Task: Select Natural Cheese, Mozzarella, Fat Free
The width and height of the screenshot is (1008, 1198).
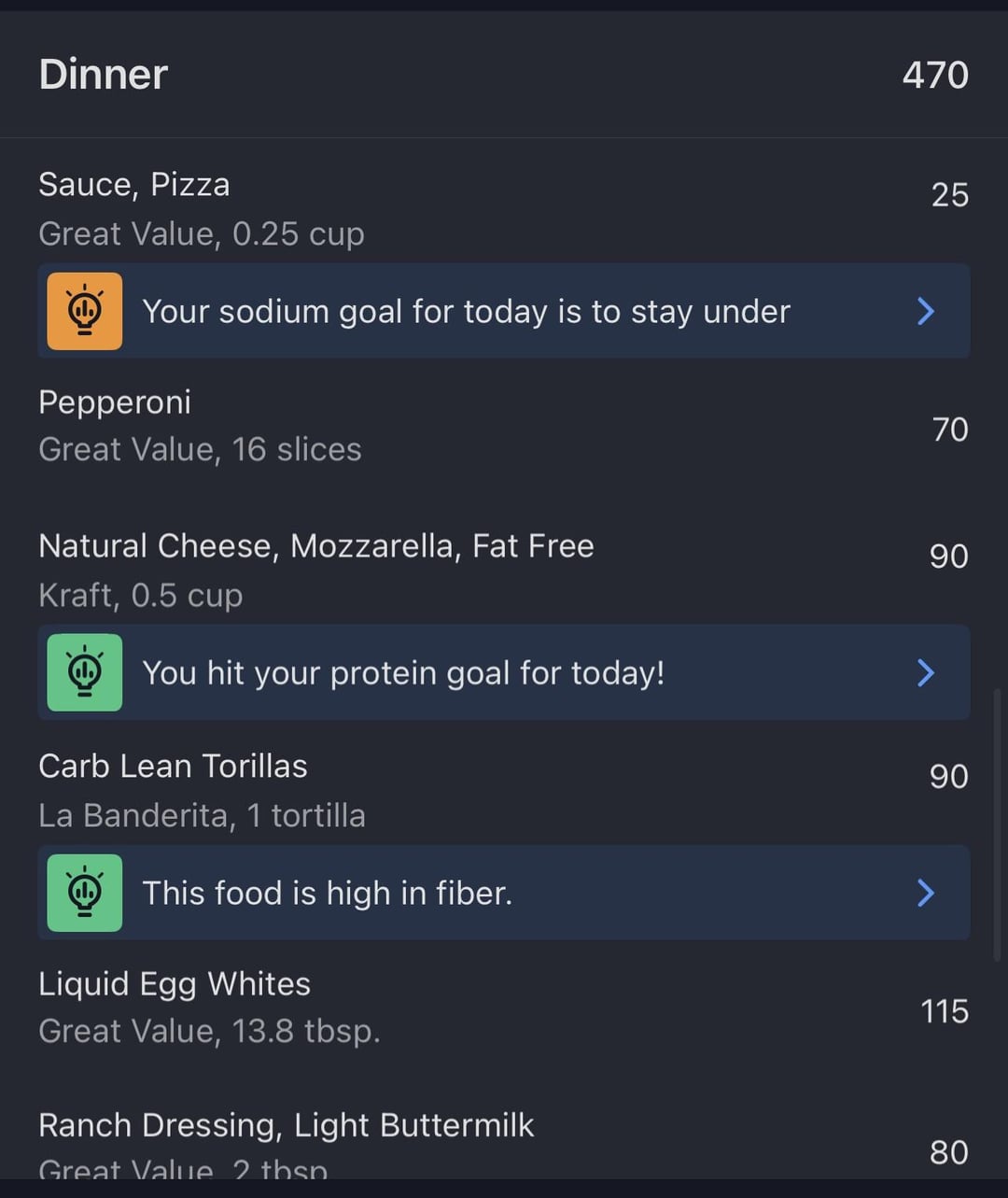Action: [x=315, y=546]
